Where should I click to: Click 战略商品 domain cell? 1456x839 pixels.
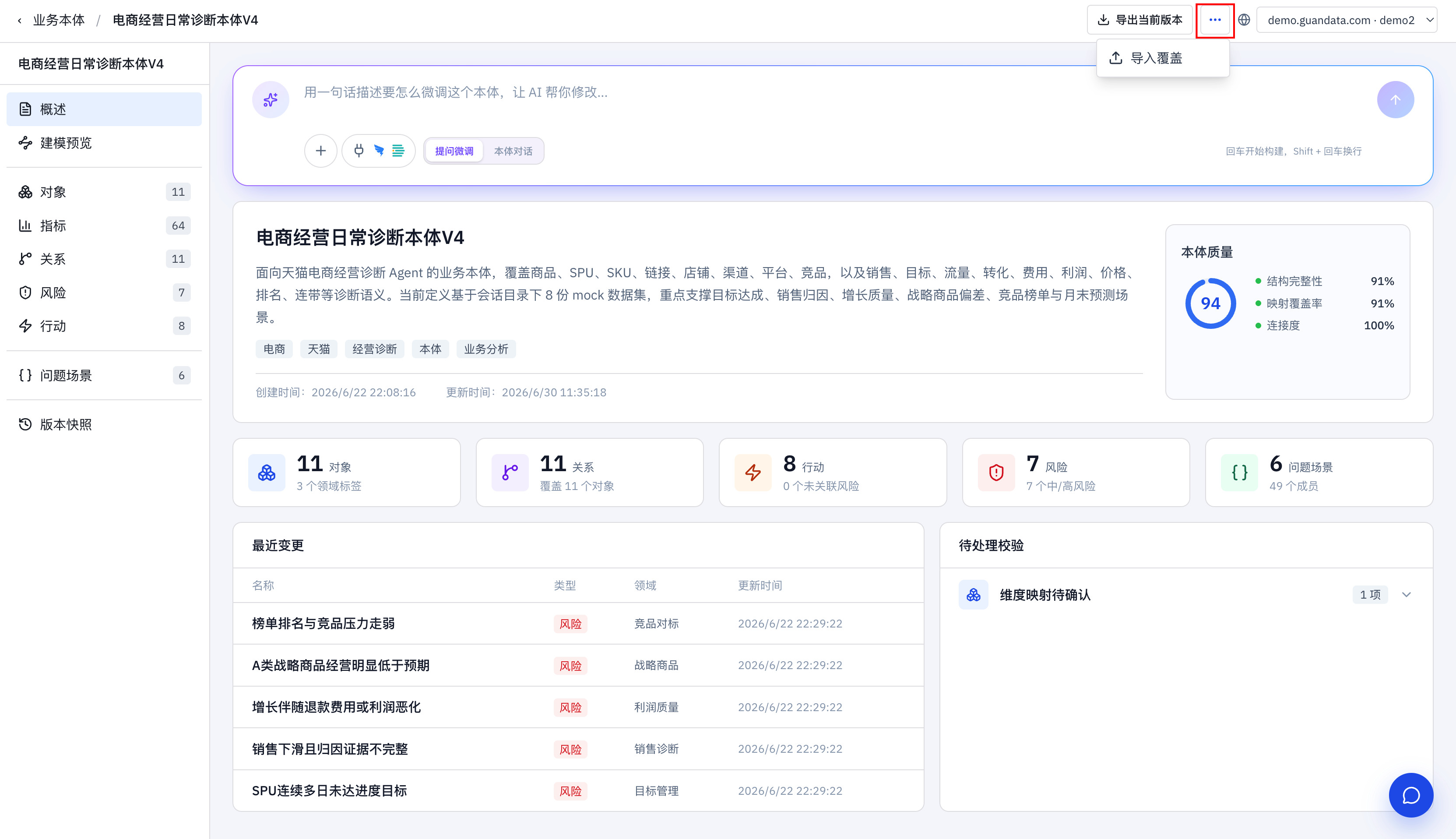point(656,665)
